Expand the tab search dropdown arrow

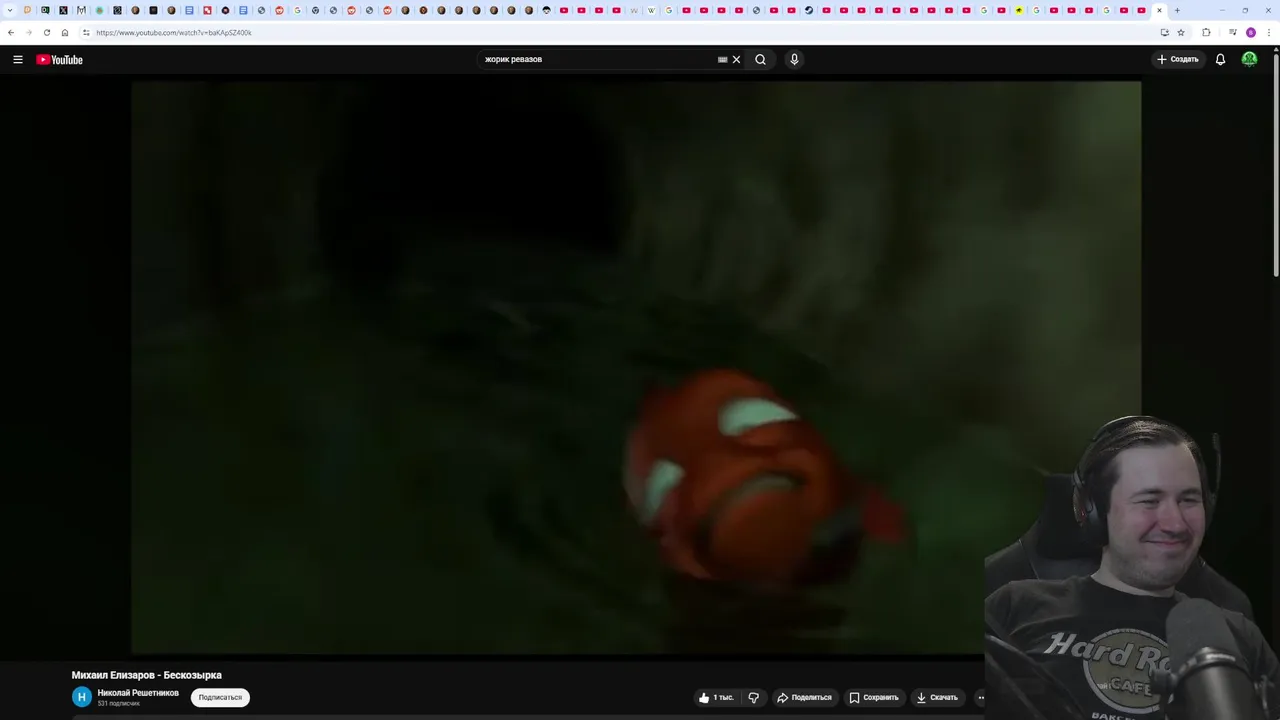pos(9,10)
